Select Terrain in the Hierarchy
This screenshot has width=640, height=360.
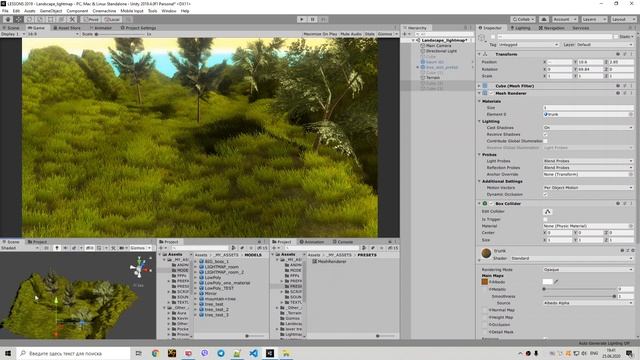tap(433, 77)
